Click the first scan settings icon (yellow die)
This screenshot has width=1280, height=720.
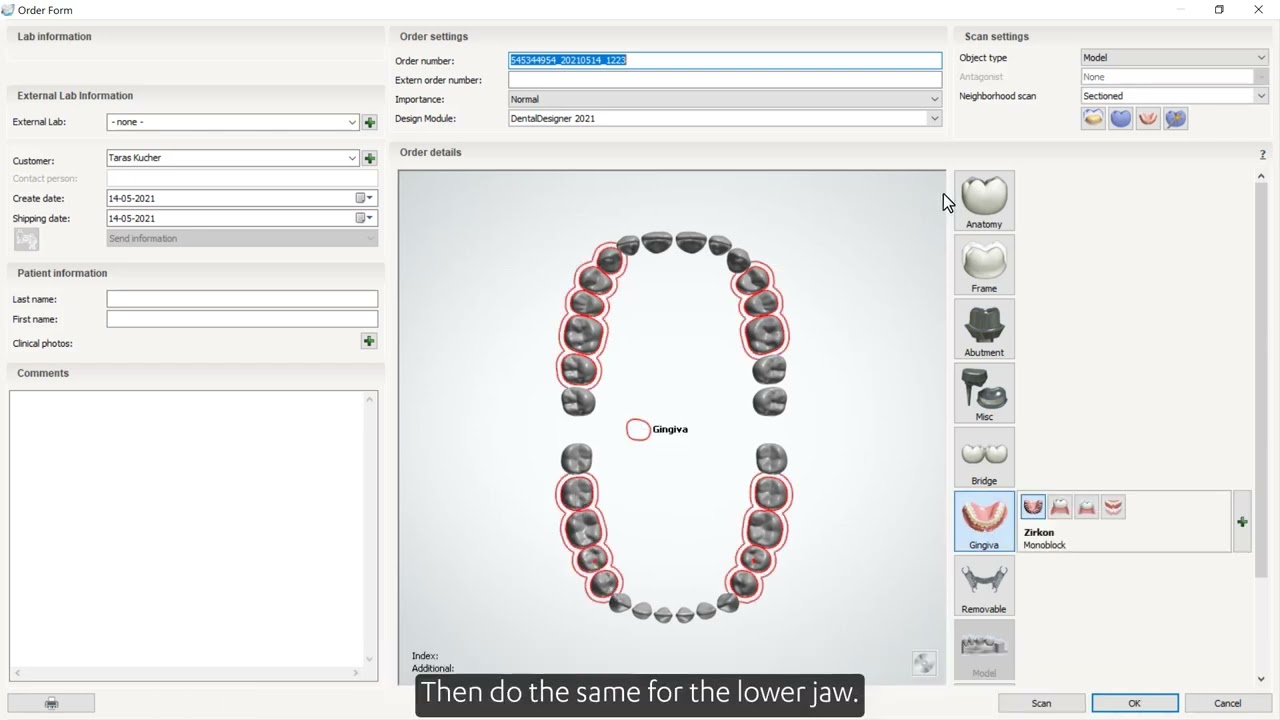pyautogui.click(x=1094, y=118)
